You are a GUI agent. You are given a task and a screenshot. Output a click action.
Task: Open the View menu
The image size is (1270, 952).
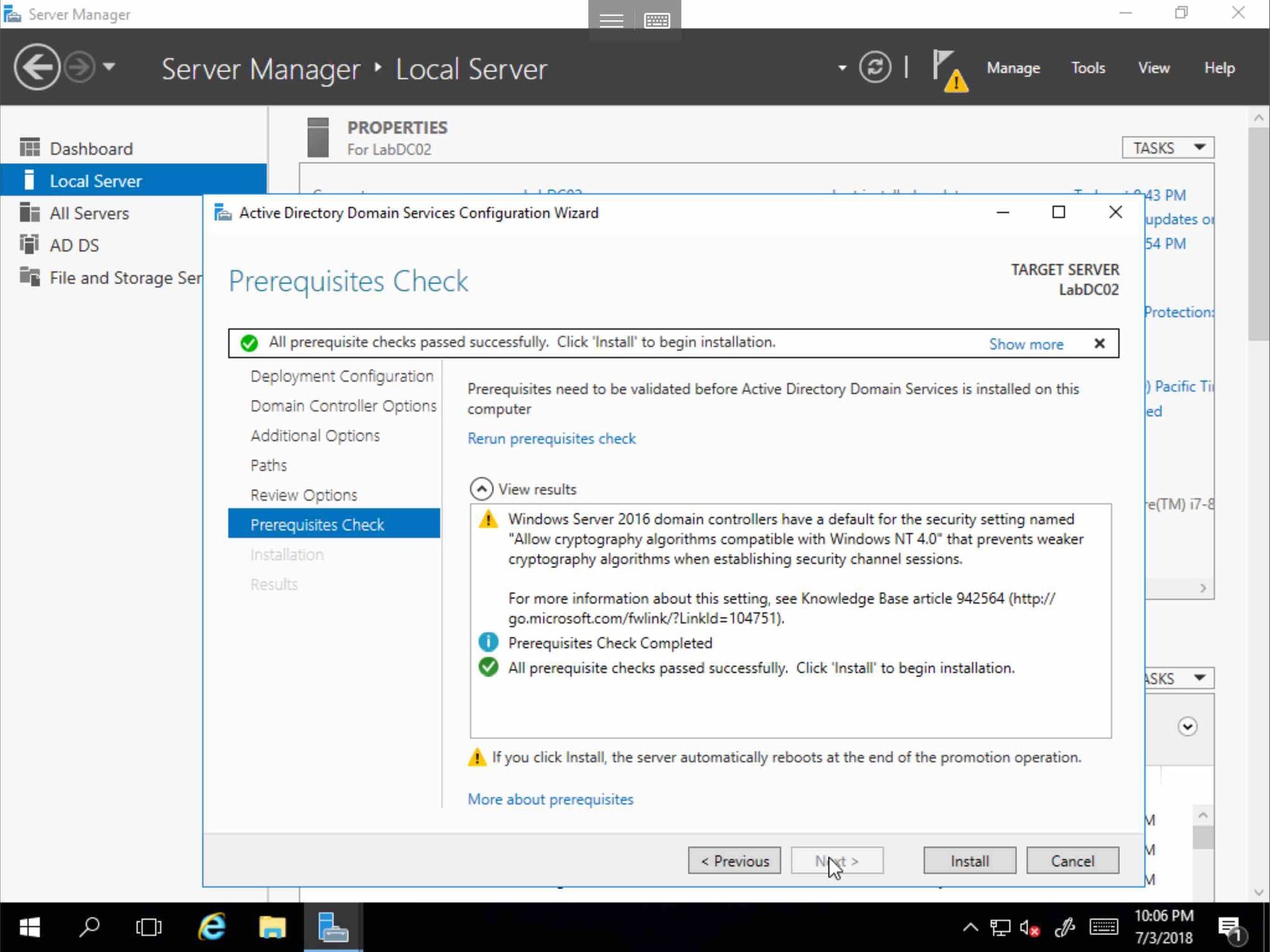point(1154,67)
